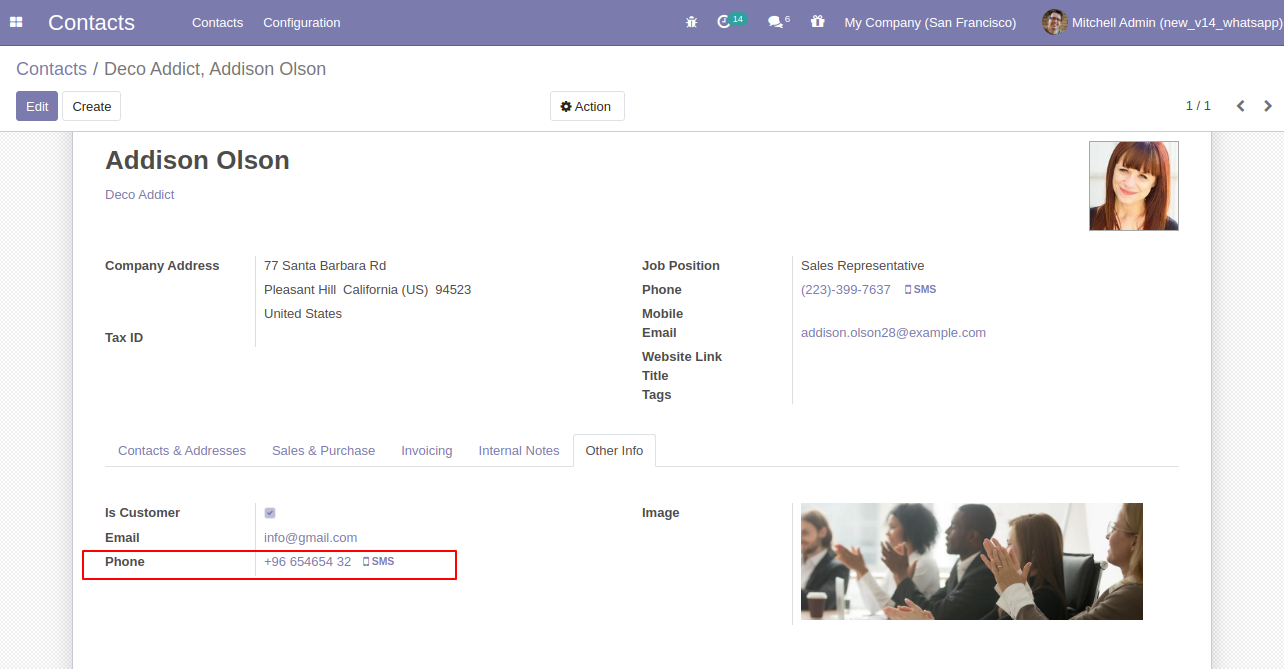The image size is (1284, 669).
Task: Switch to Contacts & Addresses tab
Action: (x=182, y=451)
